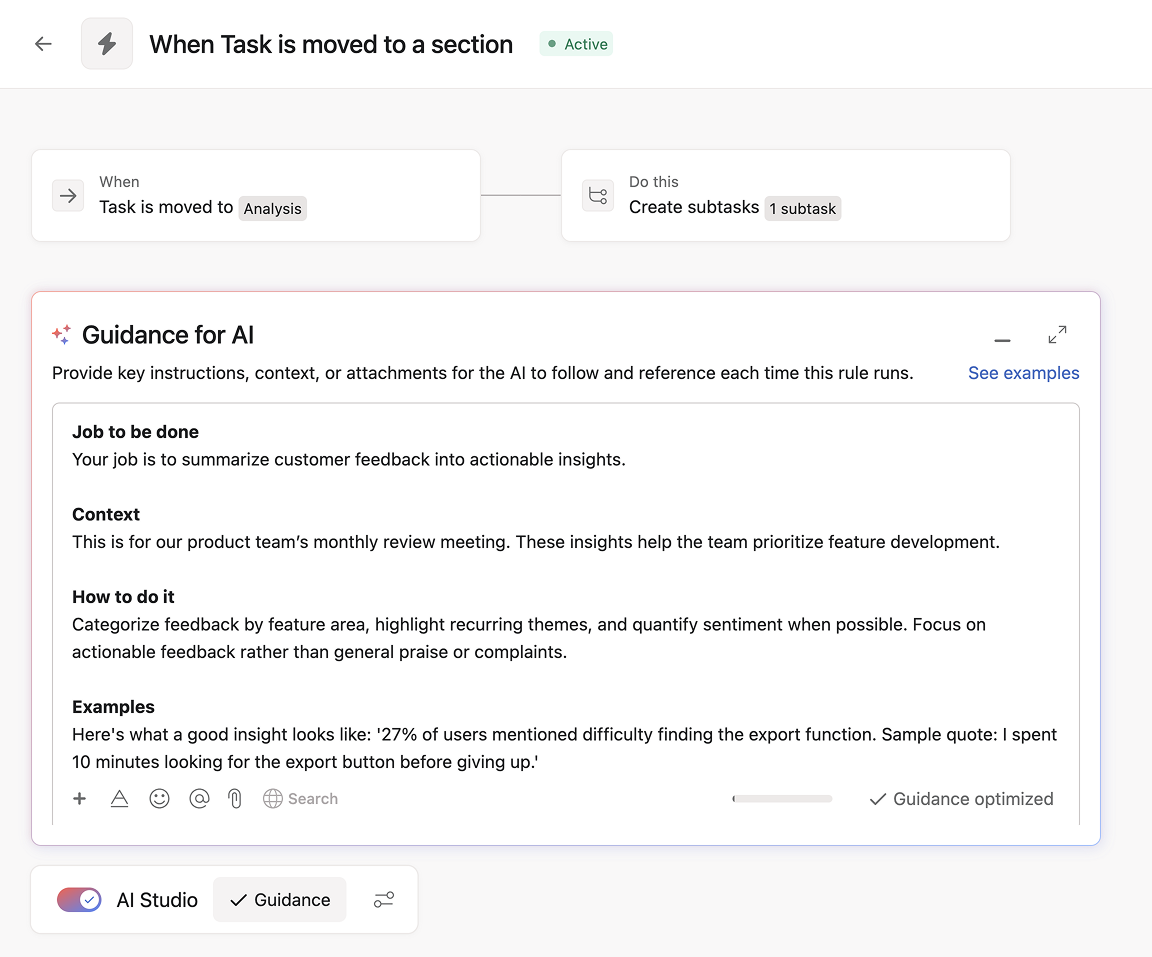Select the When trigger card
This screenshot has width=1152, height=957.
coord(256,196)
